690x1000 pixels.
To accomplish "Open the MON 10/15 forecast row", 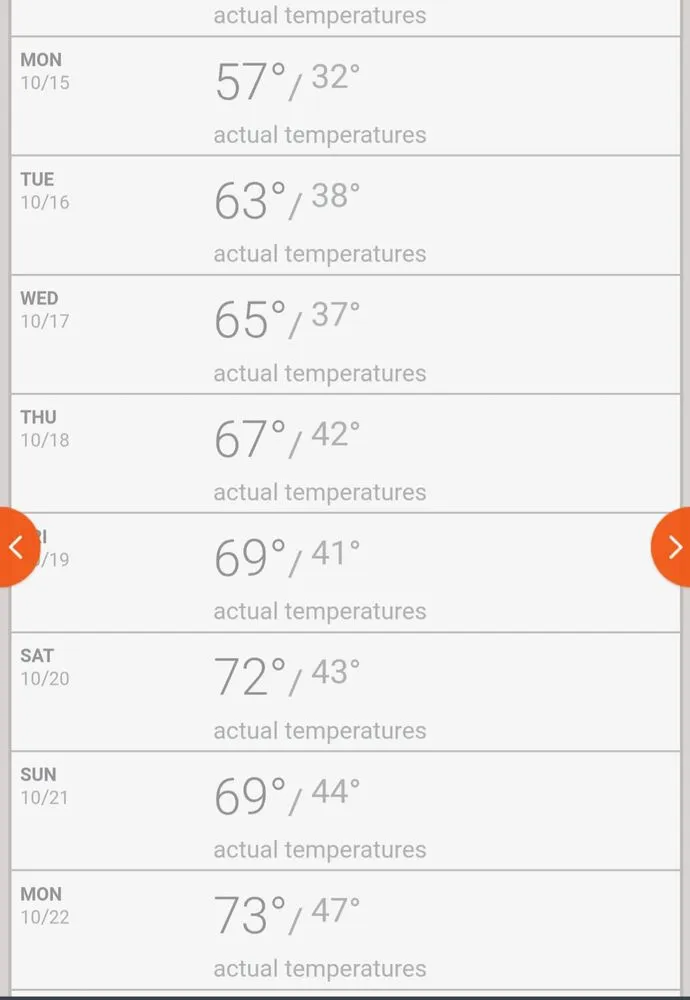I will click(x=345, y=97).
